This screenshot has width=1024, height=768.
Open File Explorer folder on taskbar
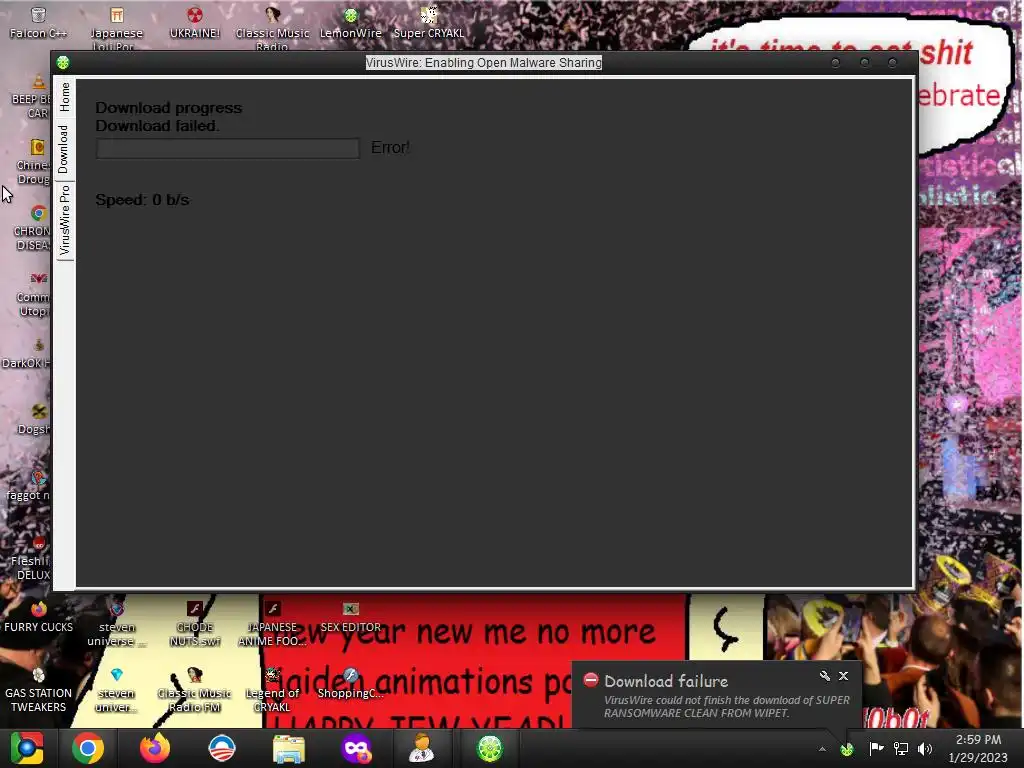(x=289, y=748)
